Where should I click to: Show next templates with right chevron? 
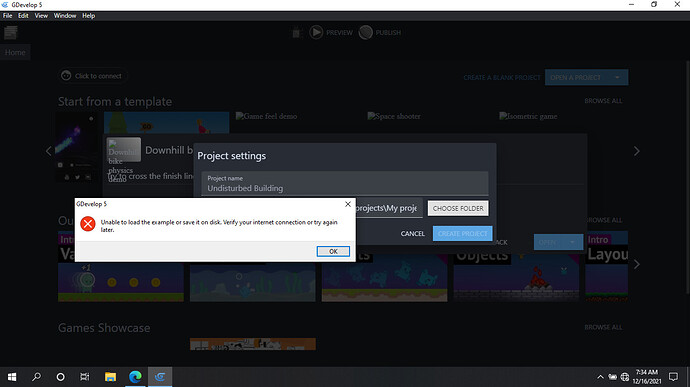point(636,151)
